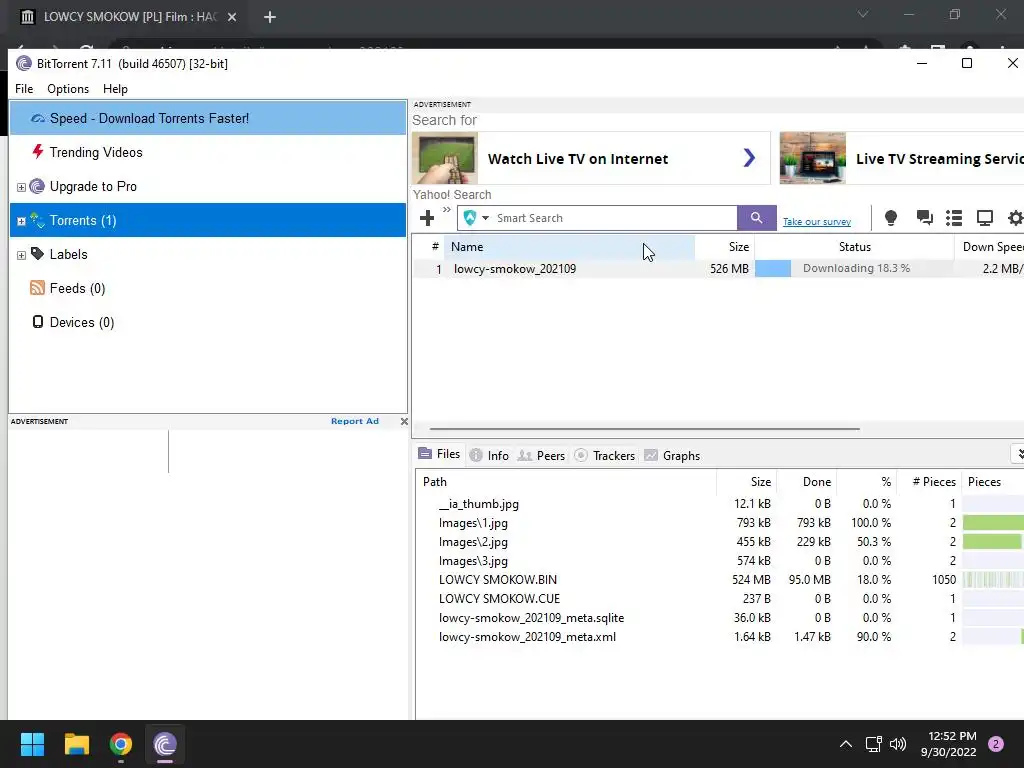Screen dimensions: 1024x768
Task: Select Upgrade to Pro sidebar item
Action: pyautogui.click(x=93, y=187)
